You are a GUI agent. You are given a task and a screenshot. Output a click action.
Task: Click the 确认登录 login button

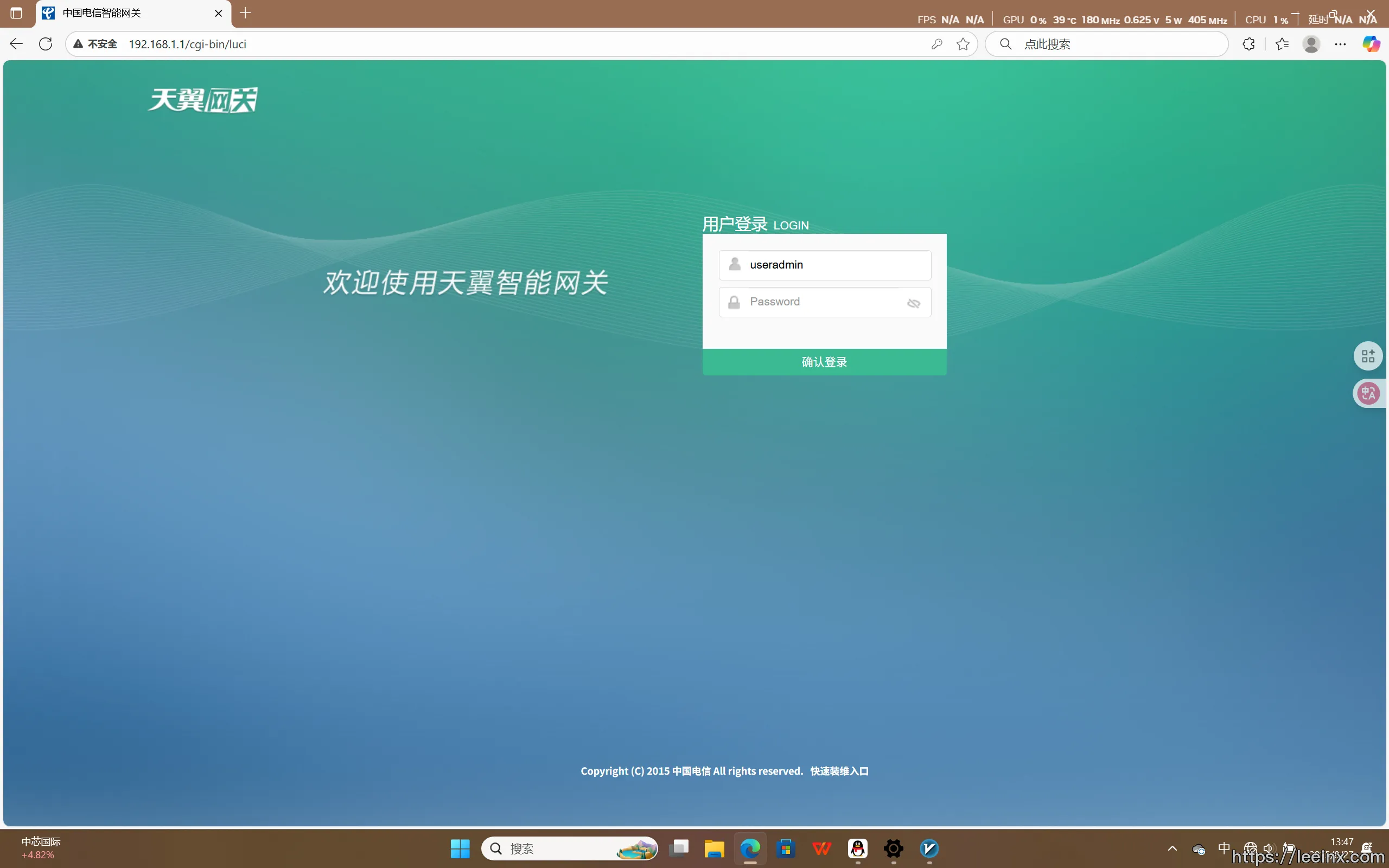[x=824, y=362]
